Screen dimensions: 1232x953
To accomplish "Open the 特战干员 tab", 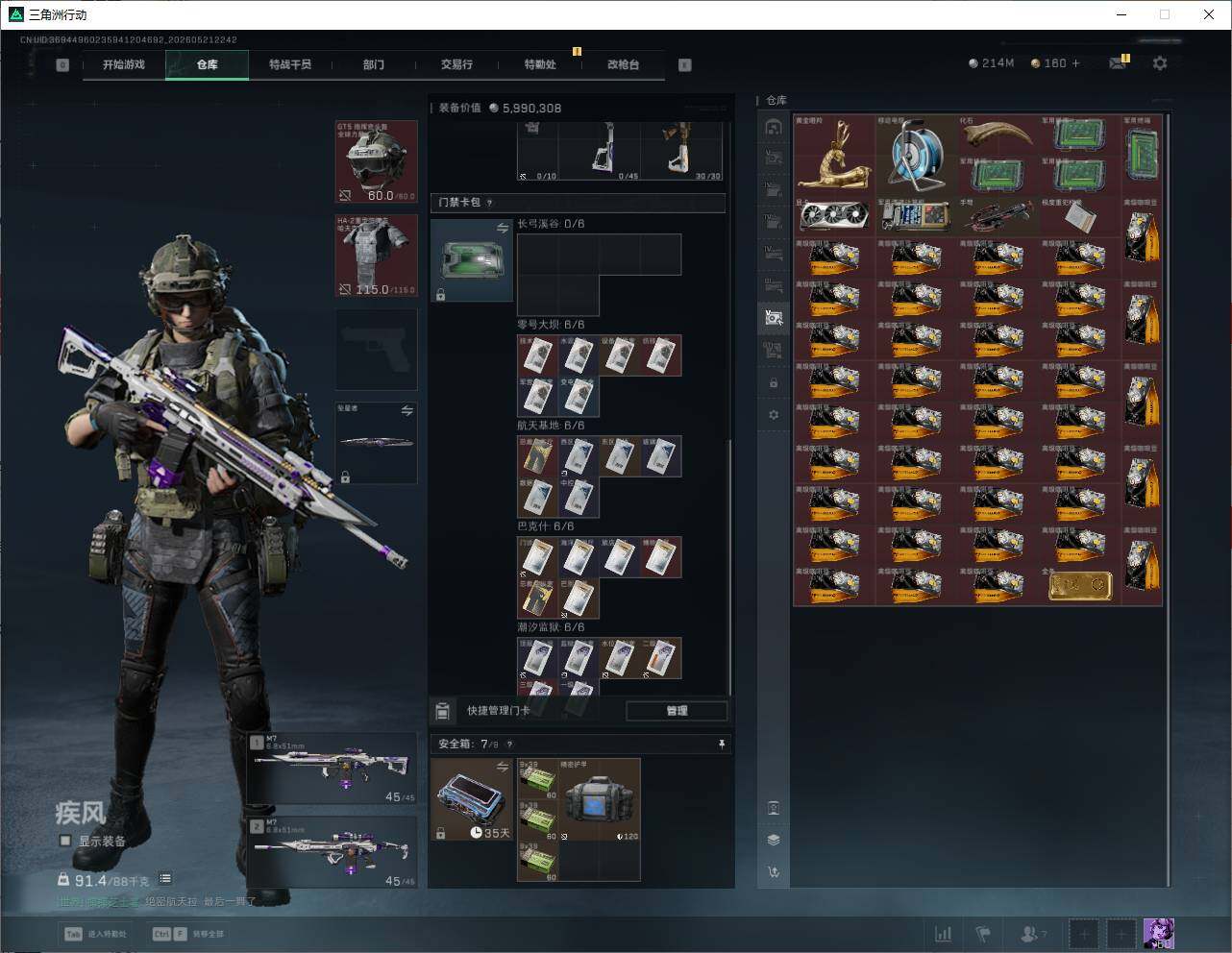I will coord(290,64).
